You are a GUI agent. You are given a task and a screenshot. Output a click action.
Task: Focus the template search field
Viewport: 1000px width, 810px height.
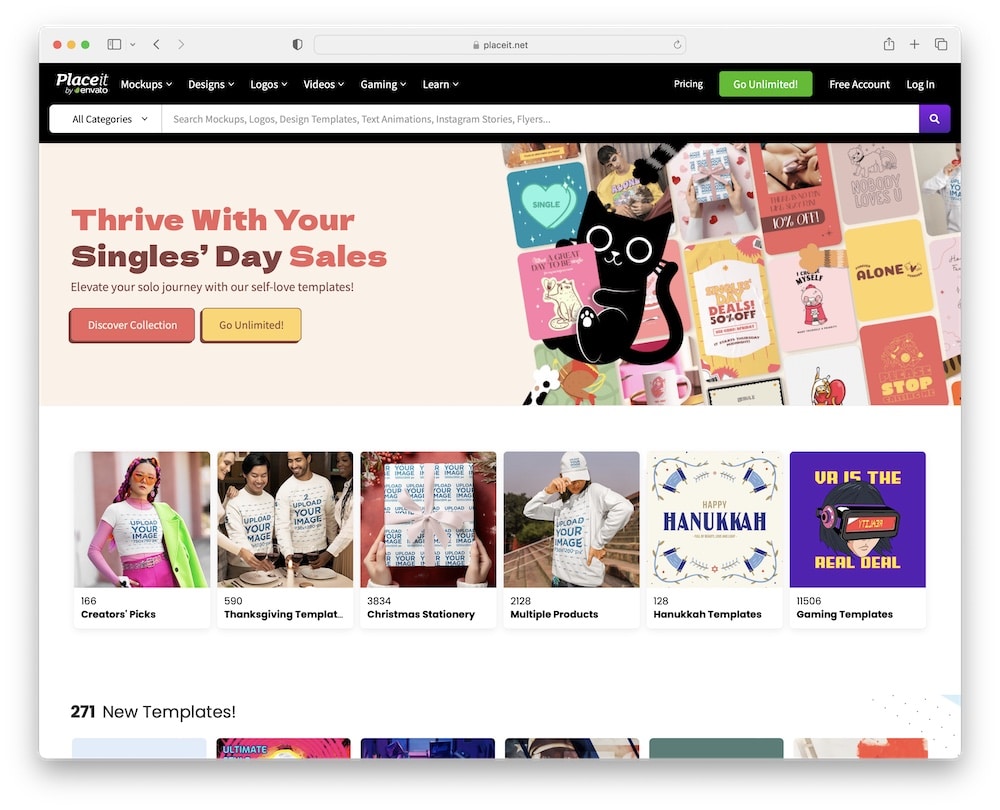click(540, 119)
